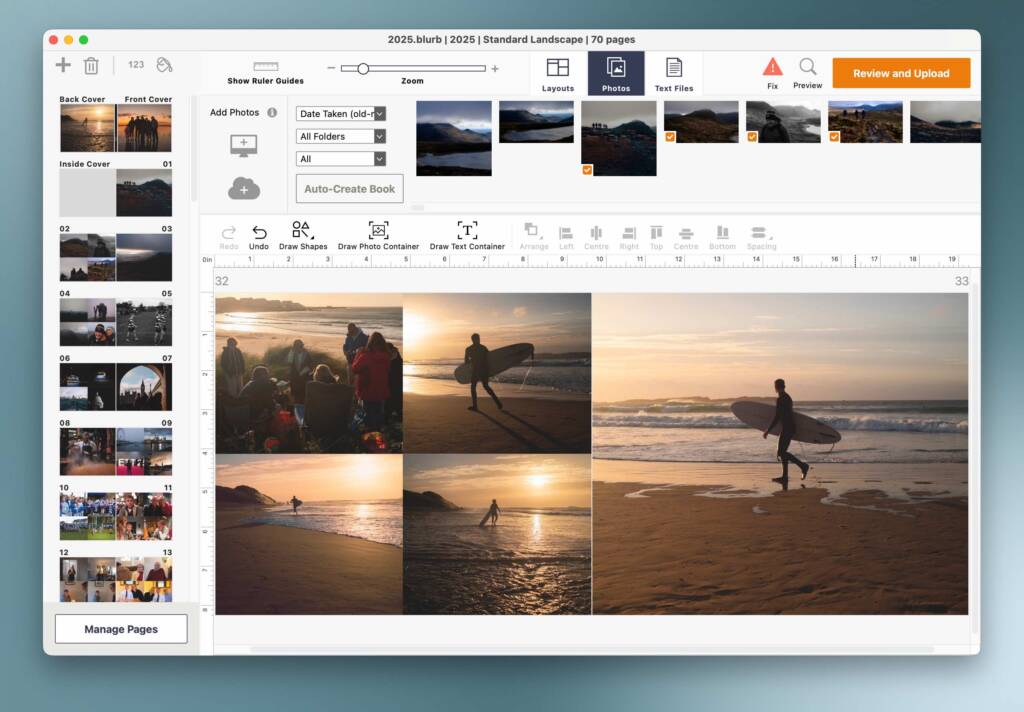Screen dimensions: 1024x712
Task: Select the bottom-left beach sunset photo
Action: pos(309,534)
